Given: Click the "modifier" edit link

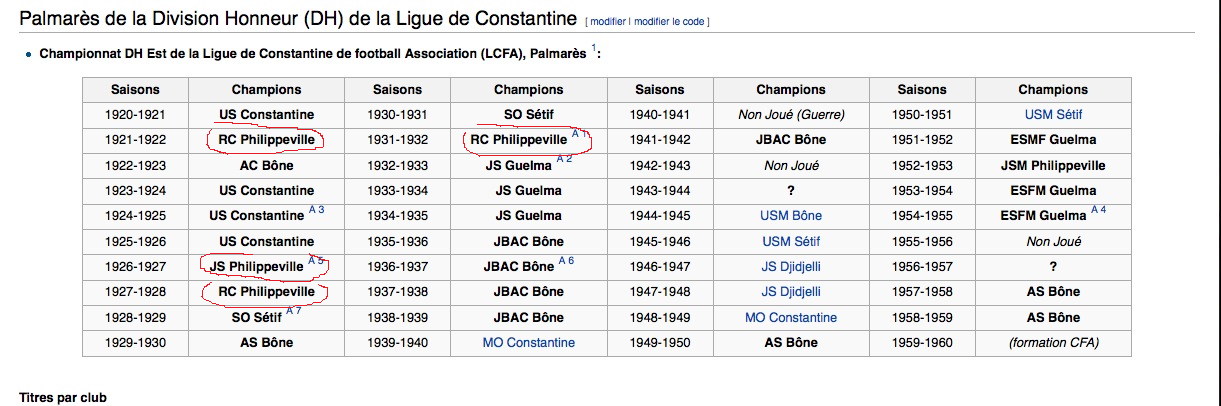Looking at the screenshot, I should (x=609, y=21).
